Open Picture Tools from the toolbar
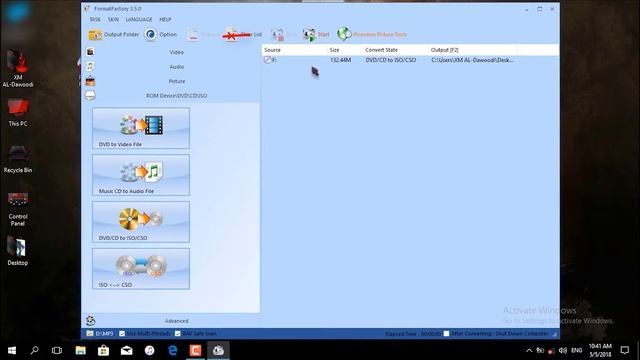640x360 pixels. [372, 35]
